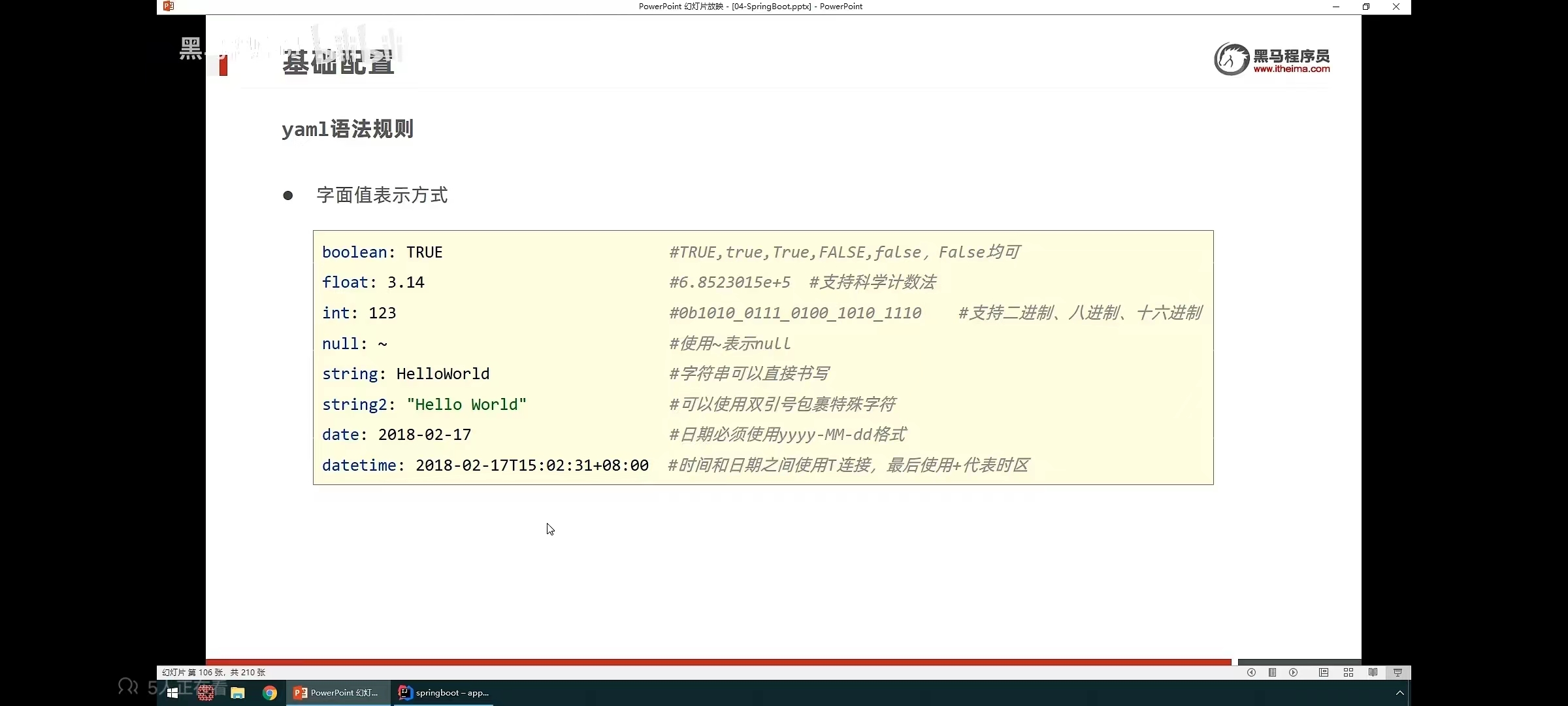Switch to Reading view icon

tap(1373, 672)
